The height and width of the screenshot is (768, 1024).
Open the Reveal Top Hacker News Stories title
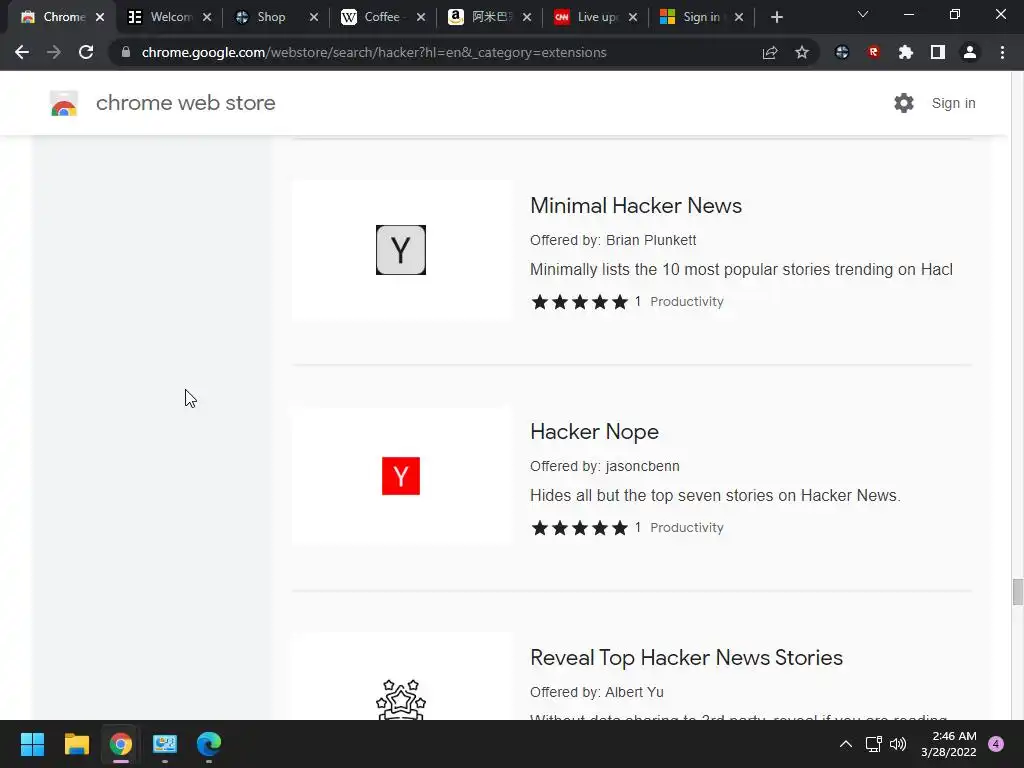(686, 658)
